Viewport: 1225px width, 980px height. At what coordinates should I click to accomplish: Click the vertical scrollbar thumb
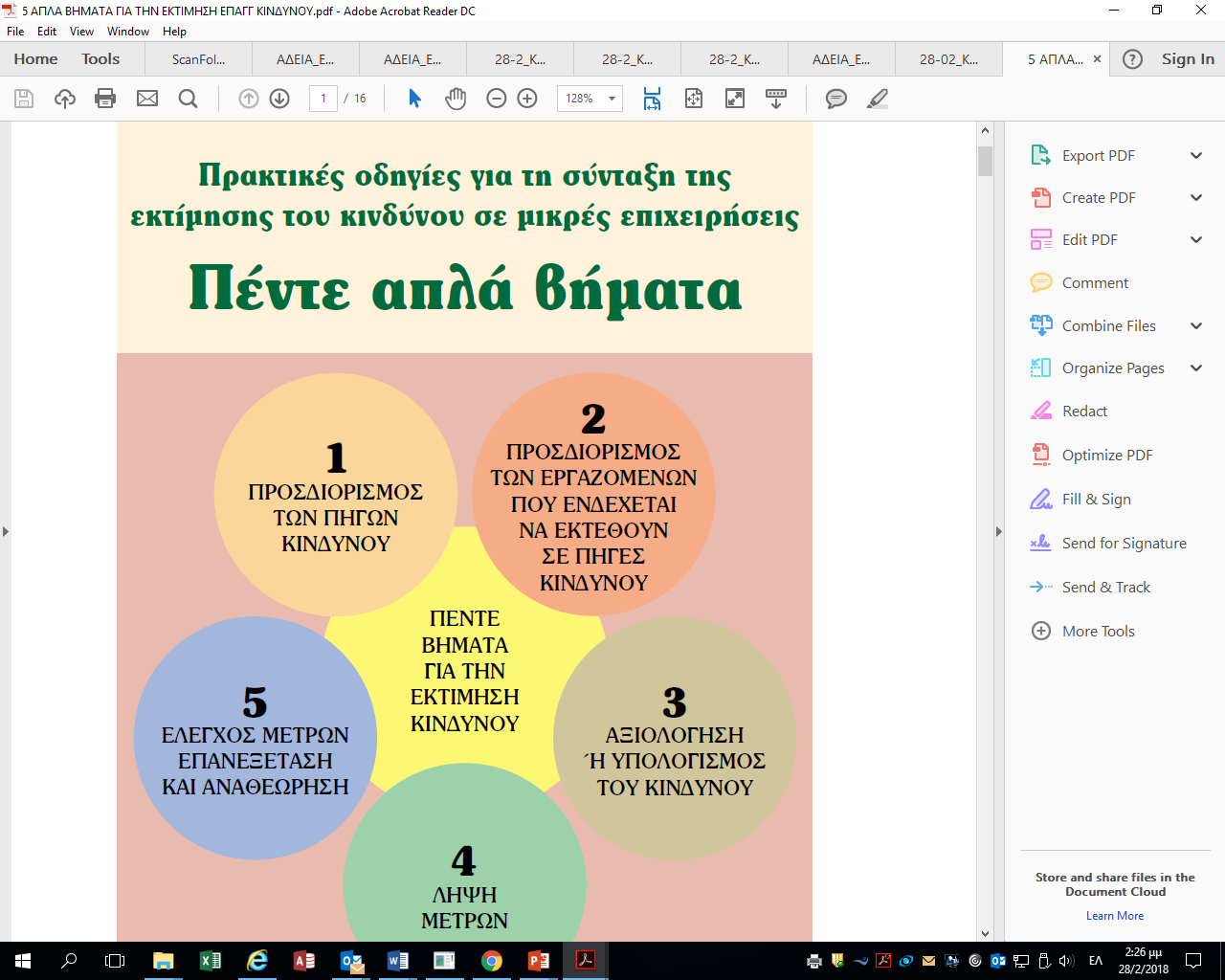coord(985,162)
